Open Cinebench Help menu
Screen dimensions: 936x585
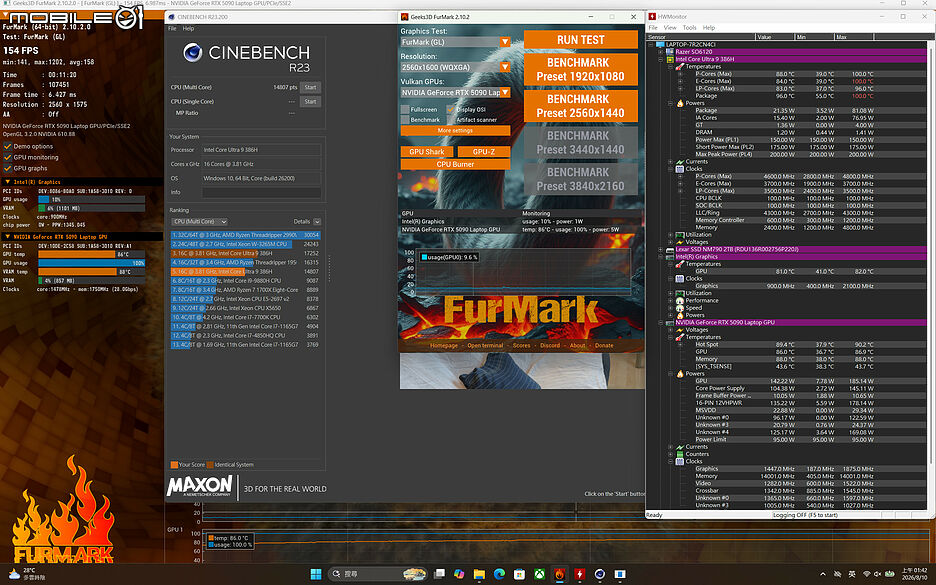click(x=188, y=29)
